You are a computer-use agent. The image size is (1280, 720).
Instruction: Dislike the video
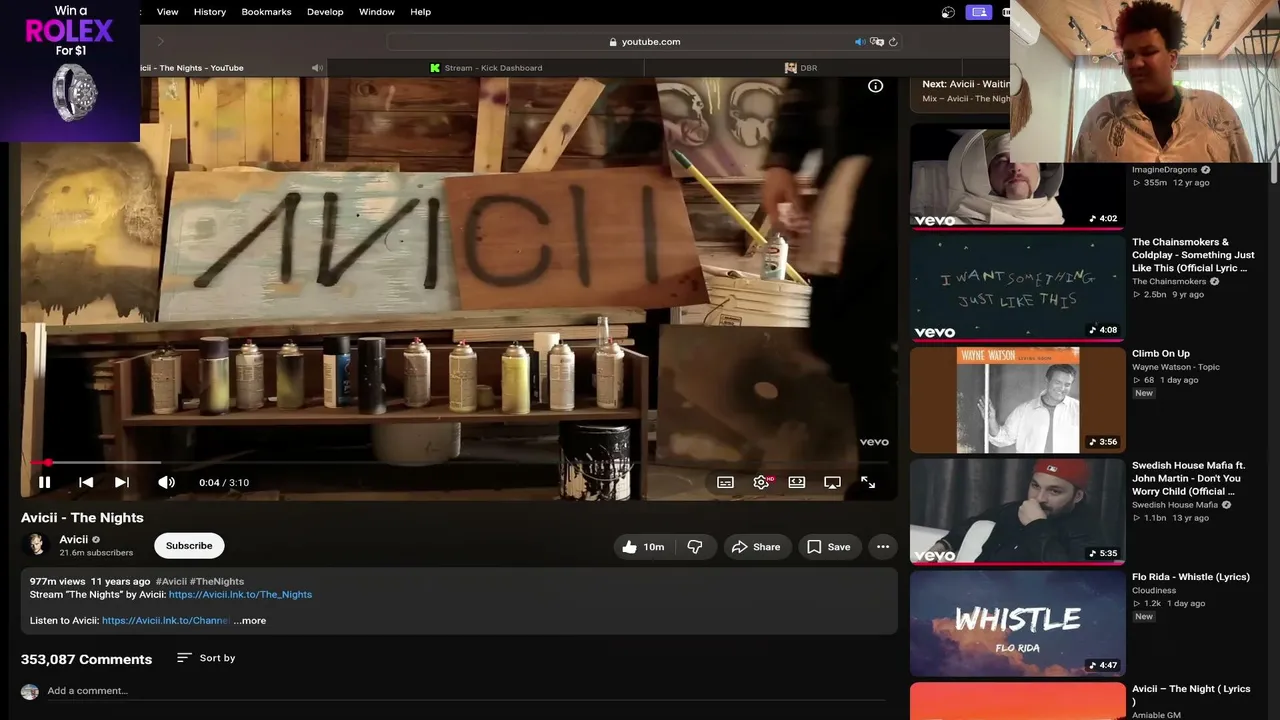(x=695, y=546)
